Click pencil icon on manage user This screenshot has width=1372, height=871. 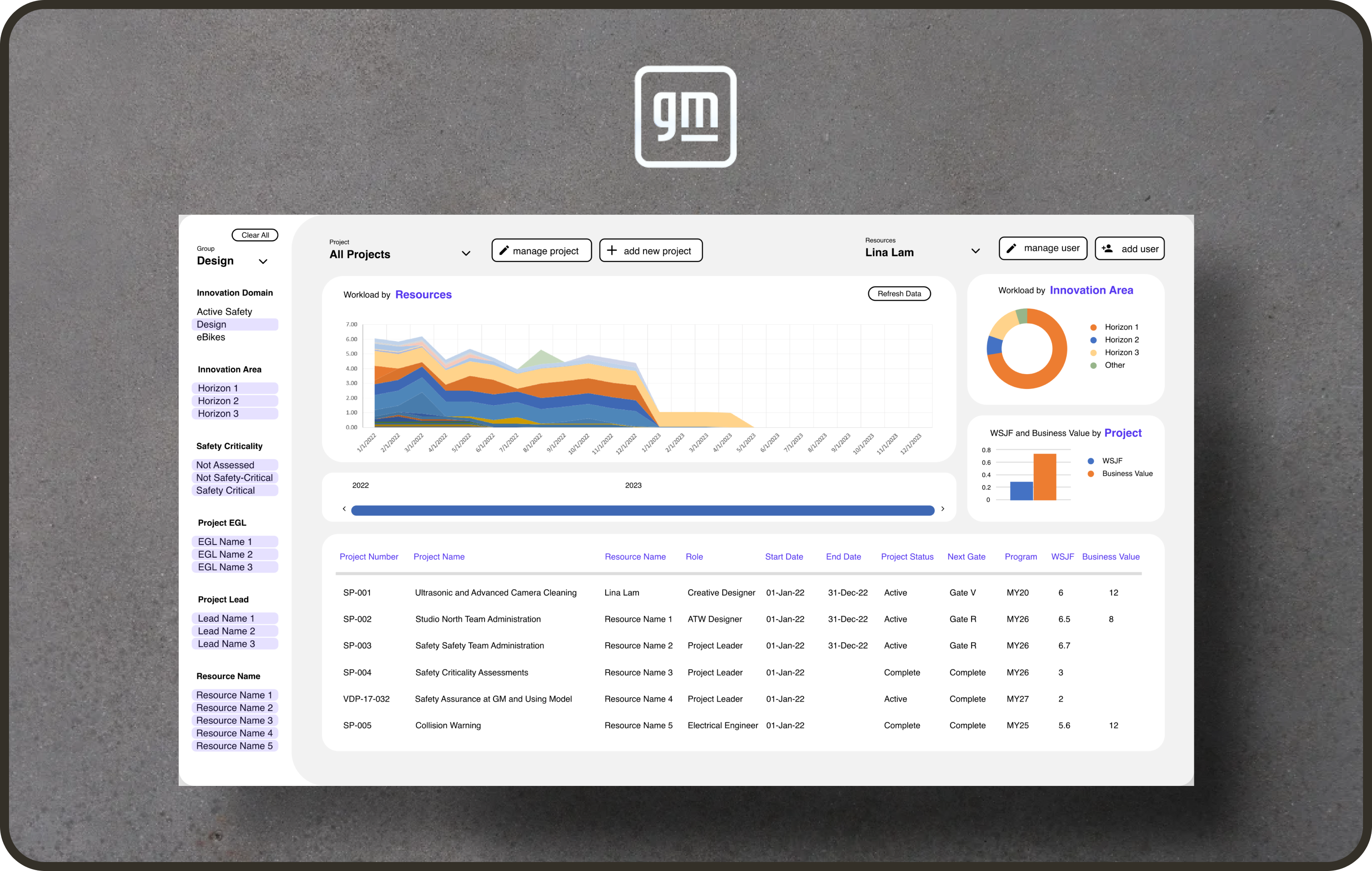(x=1011, y=248)
